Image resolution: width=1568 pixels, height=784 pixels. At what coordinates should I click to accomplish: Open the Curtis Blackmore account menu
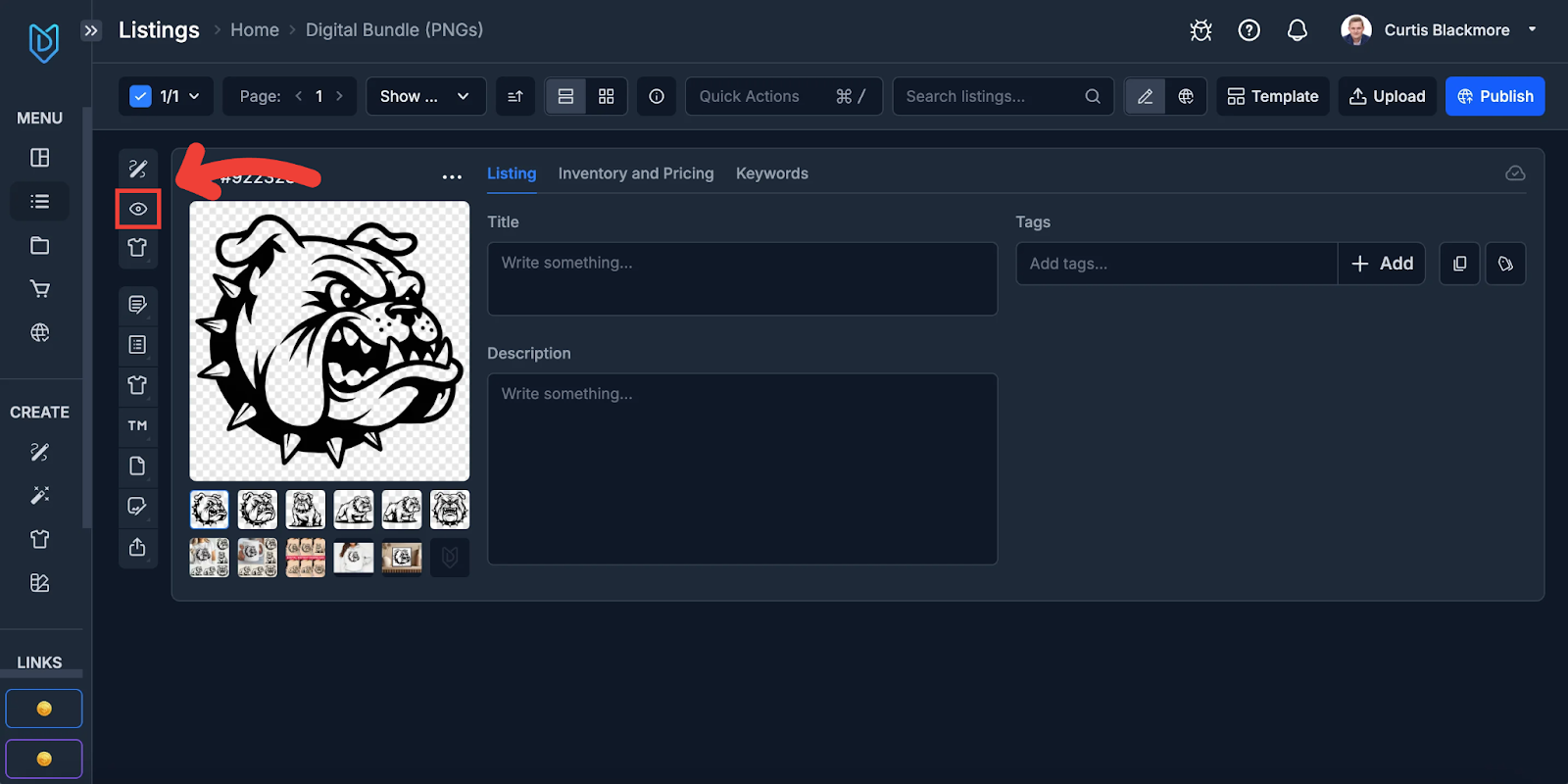tap(1439, 30)
